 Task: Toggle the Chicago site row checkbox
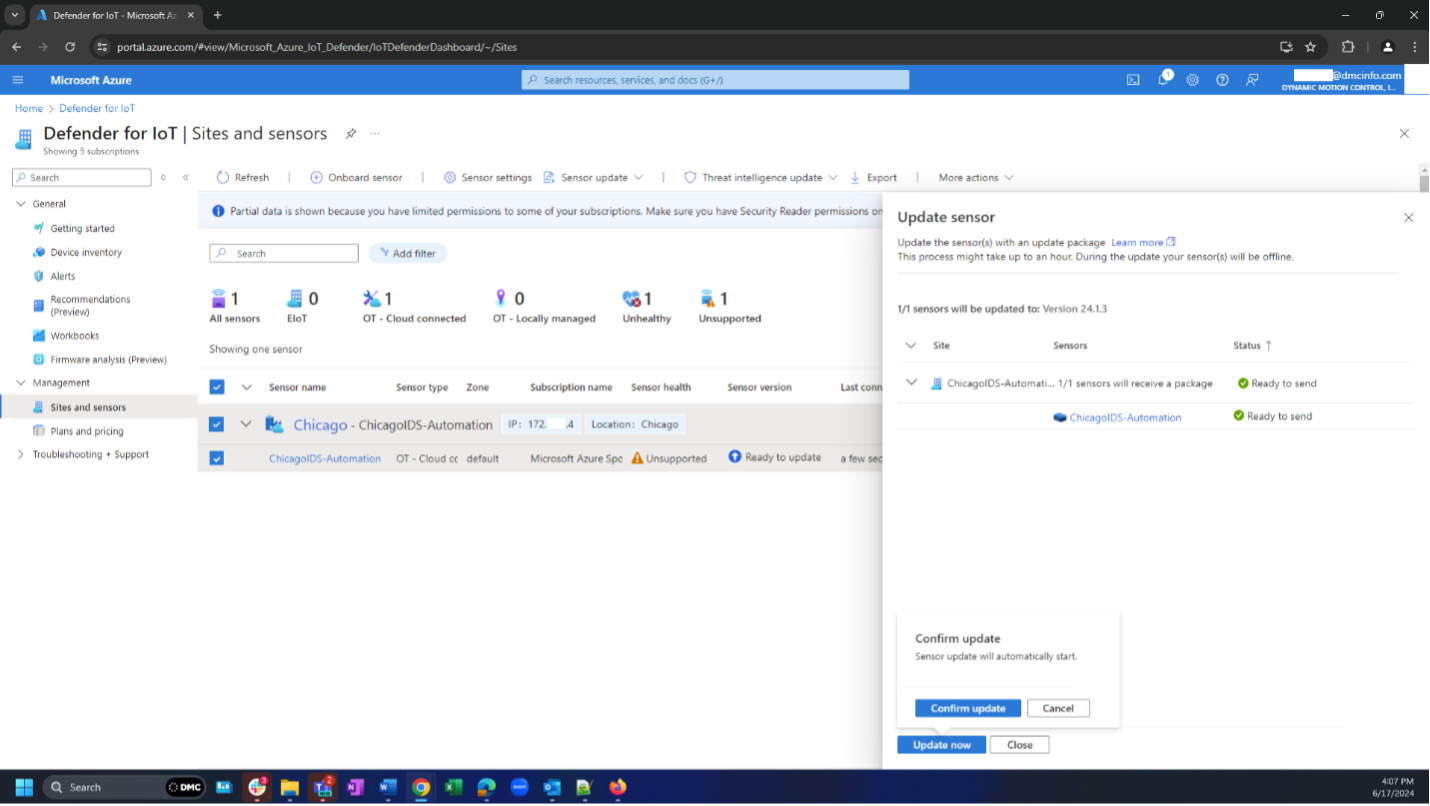click(217, 424)
